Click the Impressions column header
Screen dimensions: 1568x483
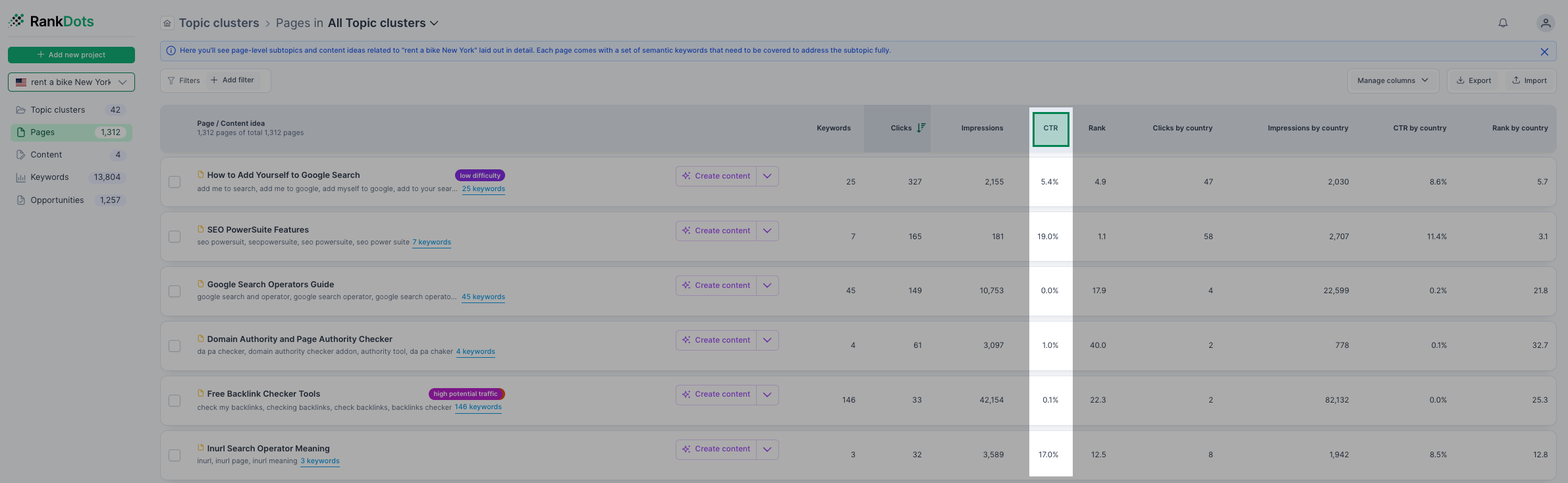tap(982, 128)
